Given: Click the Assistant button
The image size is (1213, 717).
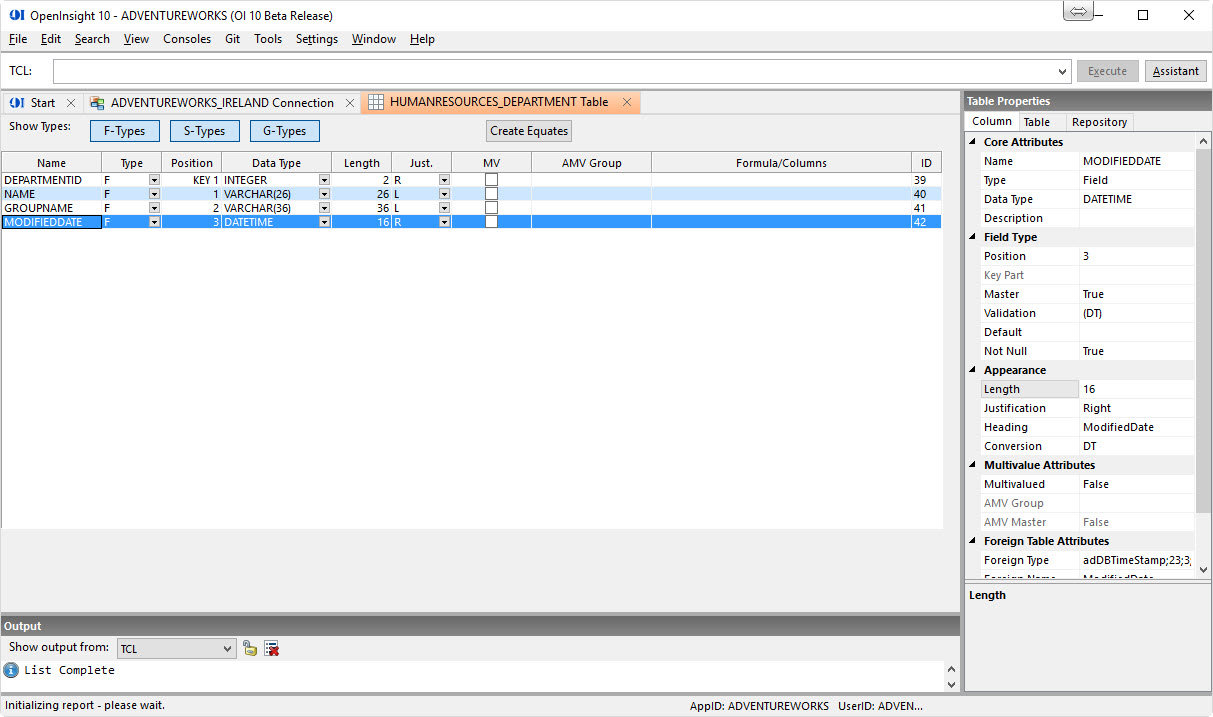Looking at the screenshot, I should tap(1176, 71).
